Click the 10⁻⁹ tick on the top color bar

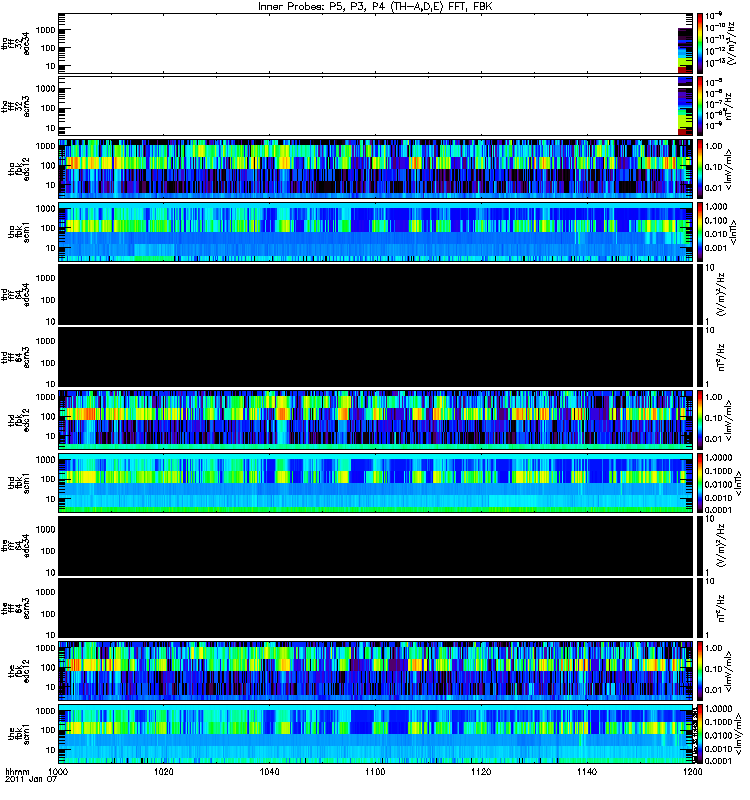(715, 15)
